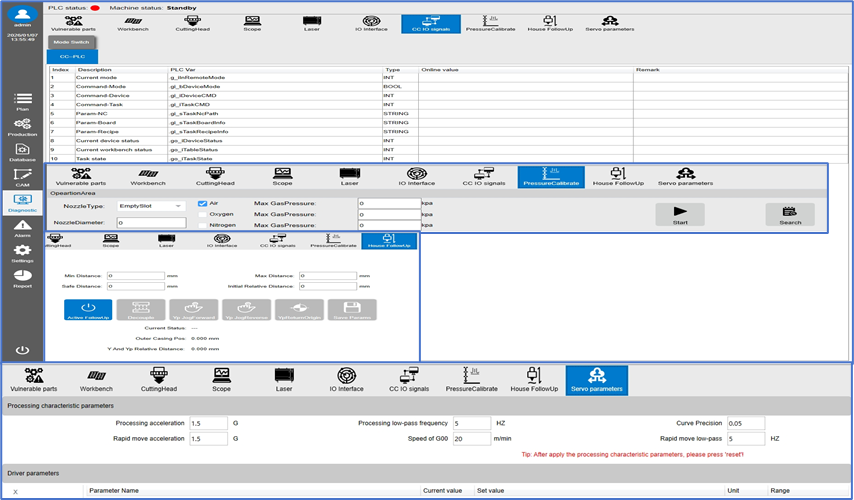Click the power icon in the sidebar
854x500 pixels.
(22, 350)
